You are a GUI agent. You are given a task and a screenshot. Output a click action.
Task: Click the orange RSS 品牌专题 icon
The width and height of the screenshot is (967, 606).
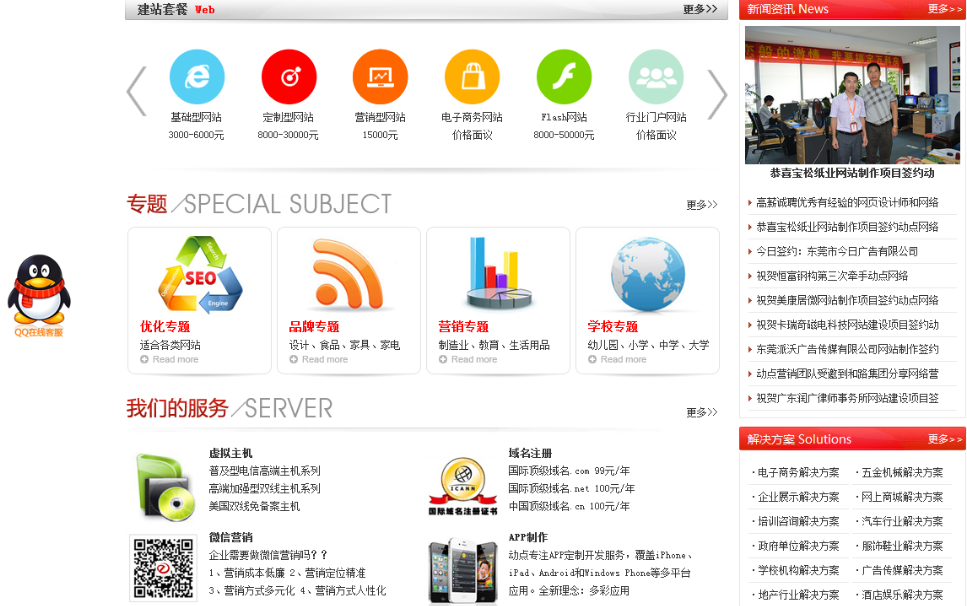point(348,274)
